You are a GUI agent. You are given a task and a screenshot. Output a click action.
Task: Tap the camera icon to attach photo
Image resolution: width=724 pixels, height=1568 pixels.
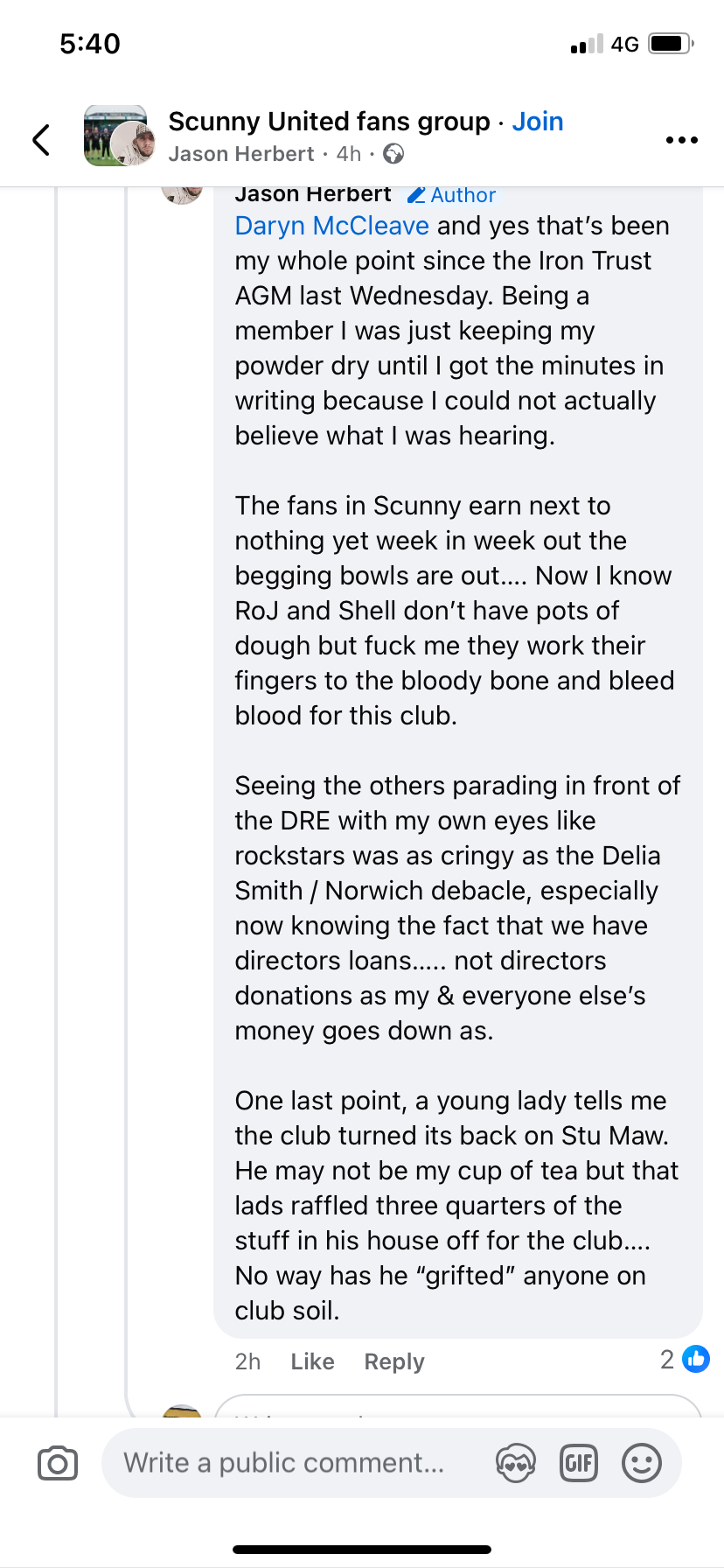[58, 1463]
